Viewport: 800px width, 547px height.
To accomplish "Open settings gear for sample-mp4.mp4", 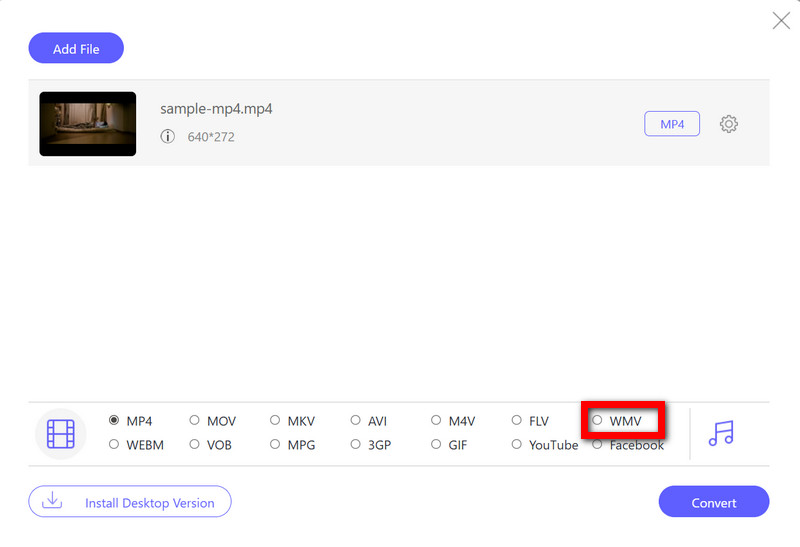I will [729, 124].
